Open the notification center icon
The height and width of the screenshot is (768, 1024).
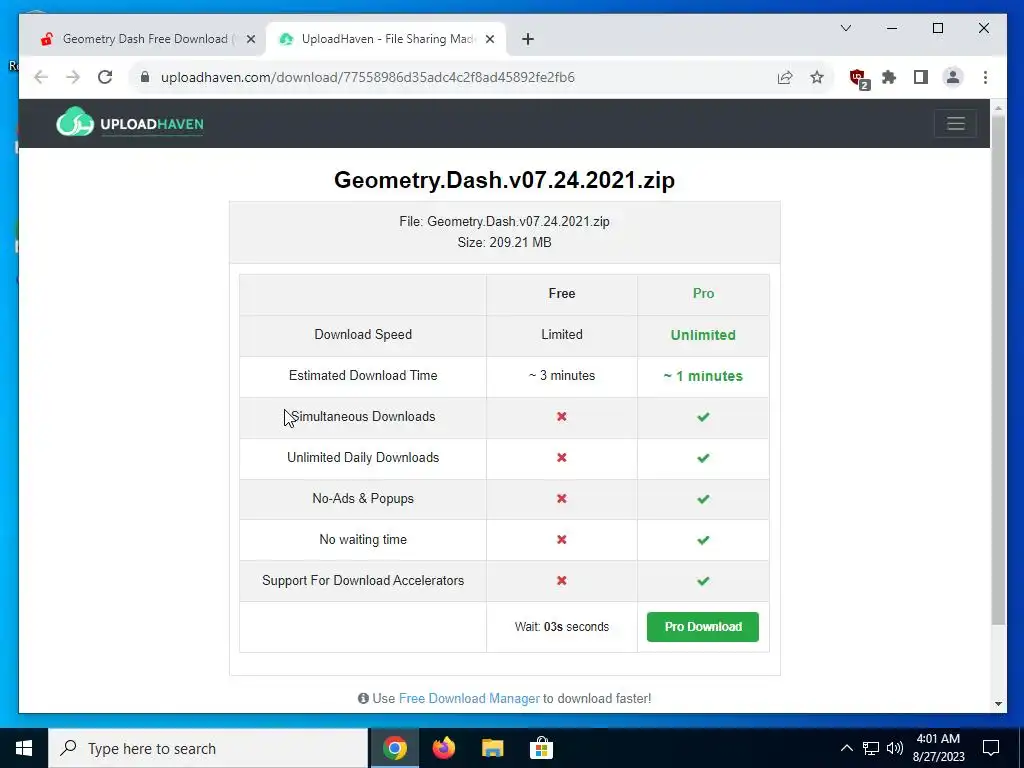click(x=991, y=748)
